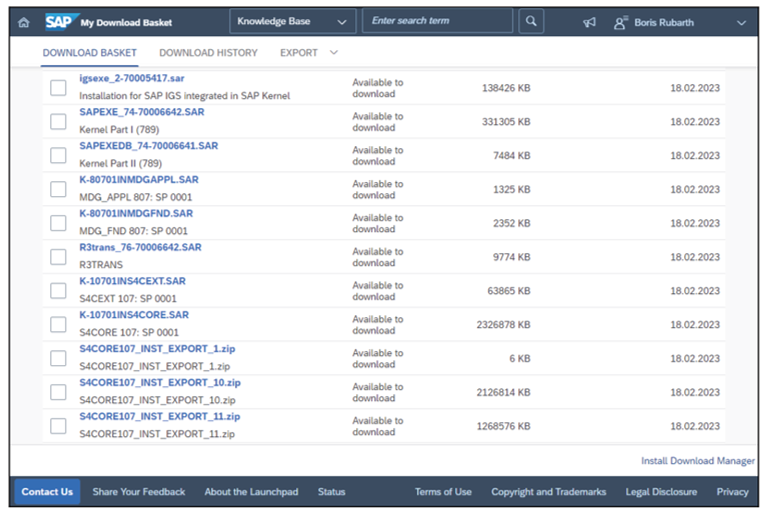766x514 pixels.
Task: Click the search magnifier button
Action: pos(531,21)
